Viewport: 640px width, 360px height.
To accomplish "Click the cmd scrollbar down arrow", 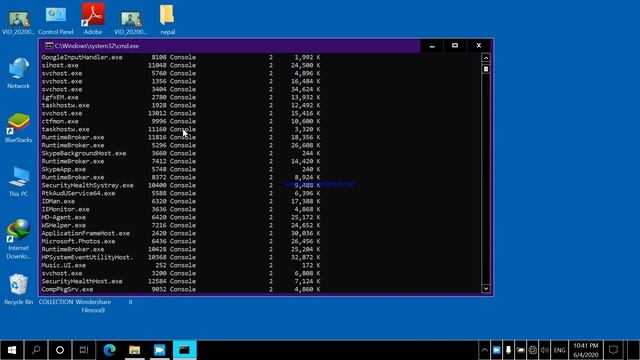I will [x=486, y=289].
